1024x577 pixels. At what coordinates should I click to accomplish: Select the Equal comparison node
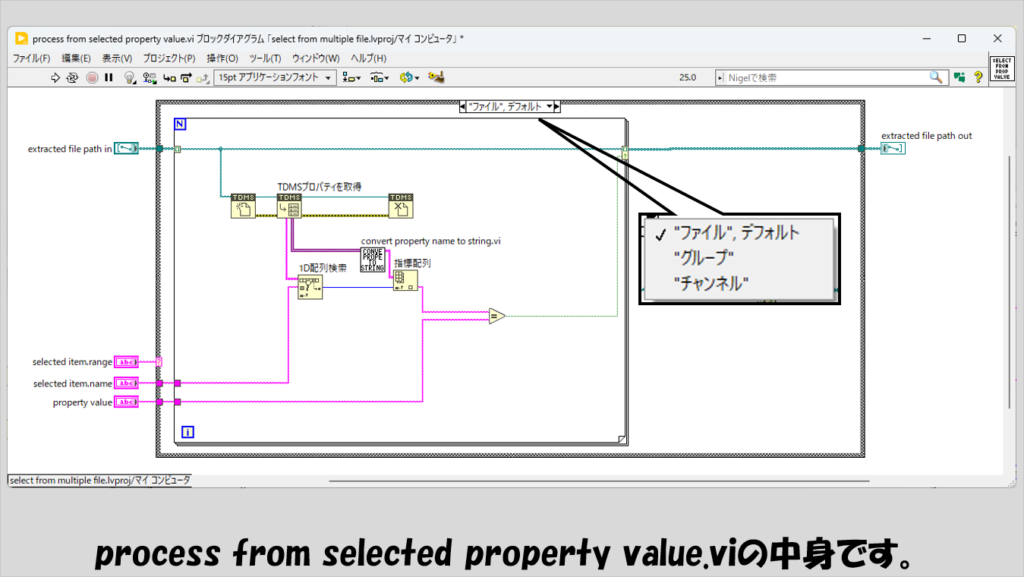496,316
